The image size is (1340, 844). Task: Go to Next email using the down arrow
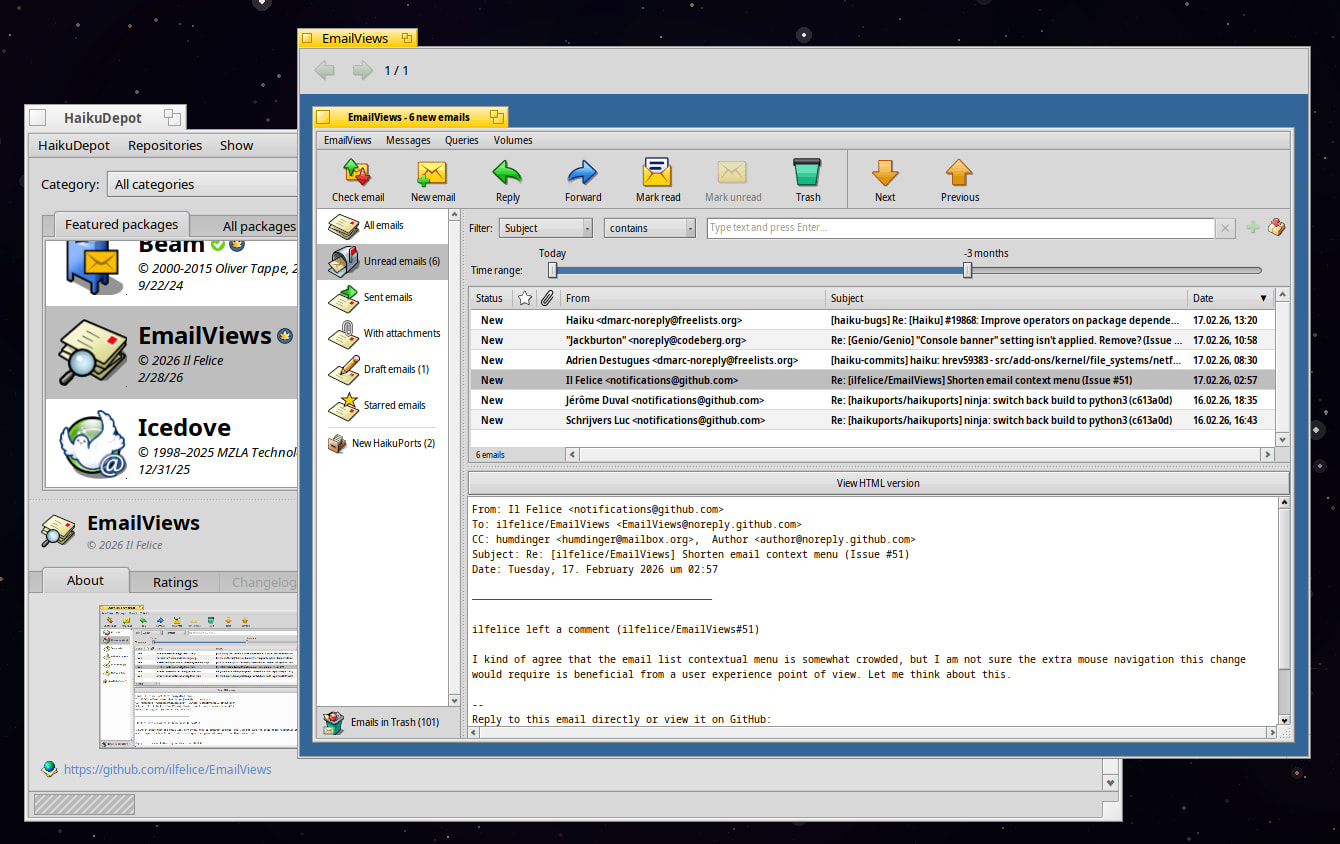click(885, 174)
